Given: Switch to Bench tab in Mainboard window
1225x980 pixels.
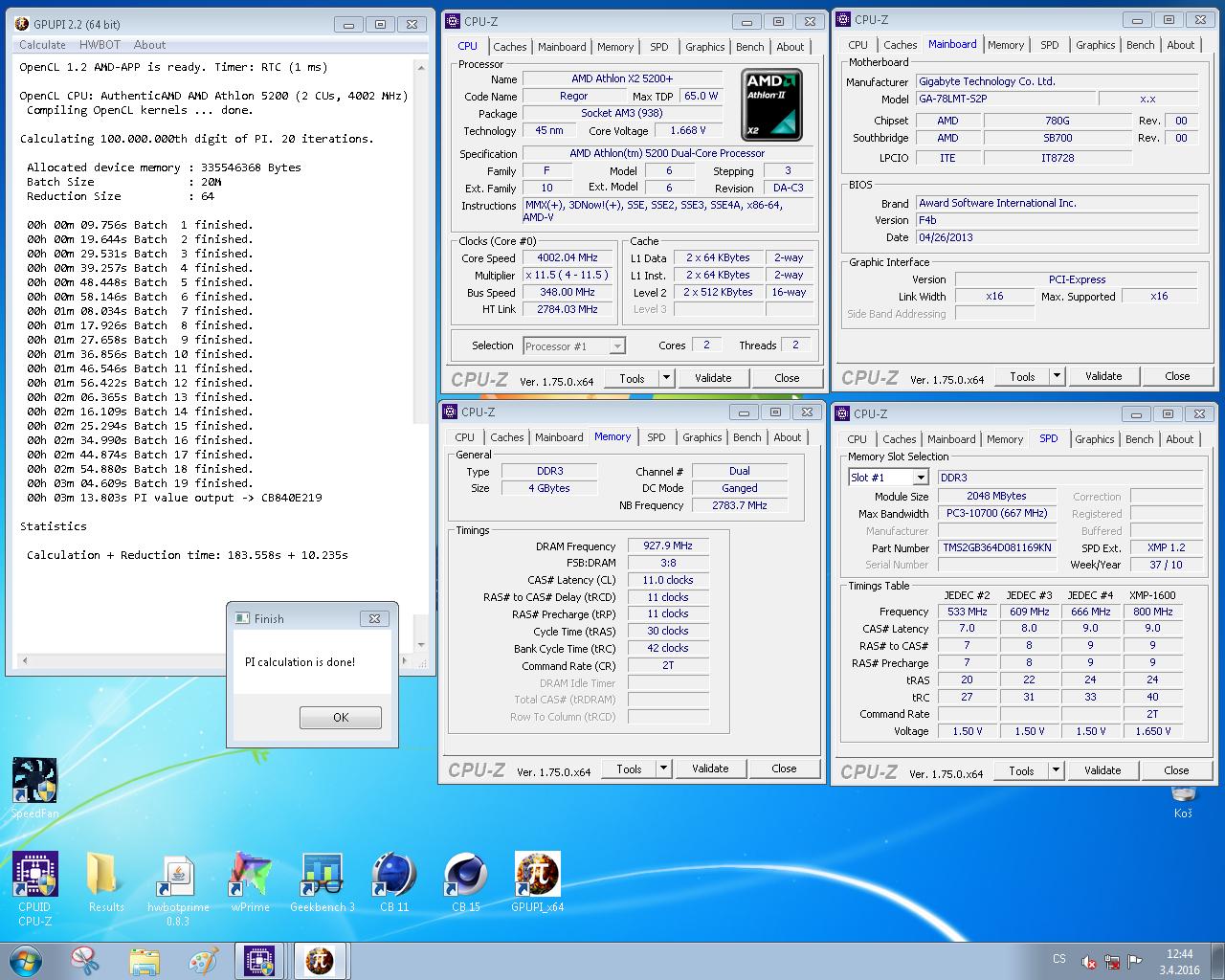Looking at the screenshot, I should click(1140, 45).
